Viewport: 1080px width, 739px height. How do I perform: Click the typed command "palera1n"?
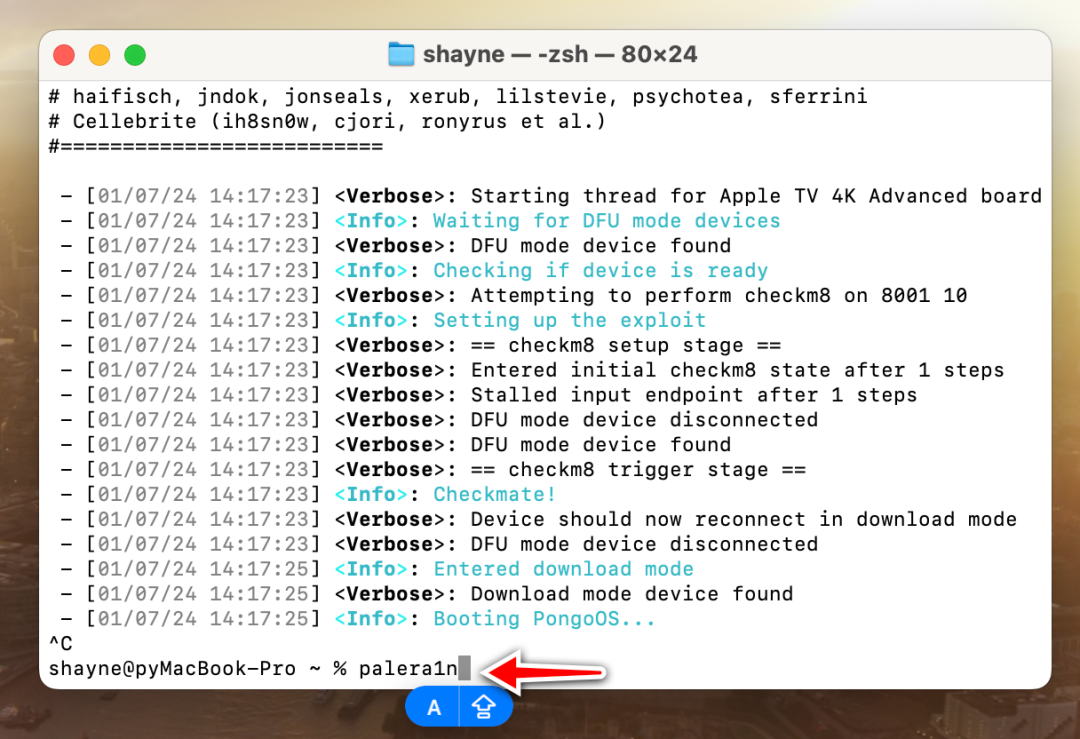(x=408, y=669)
